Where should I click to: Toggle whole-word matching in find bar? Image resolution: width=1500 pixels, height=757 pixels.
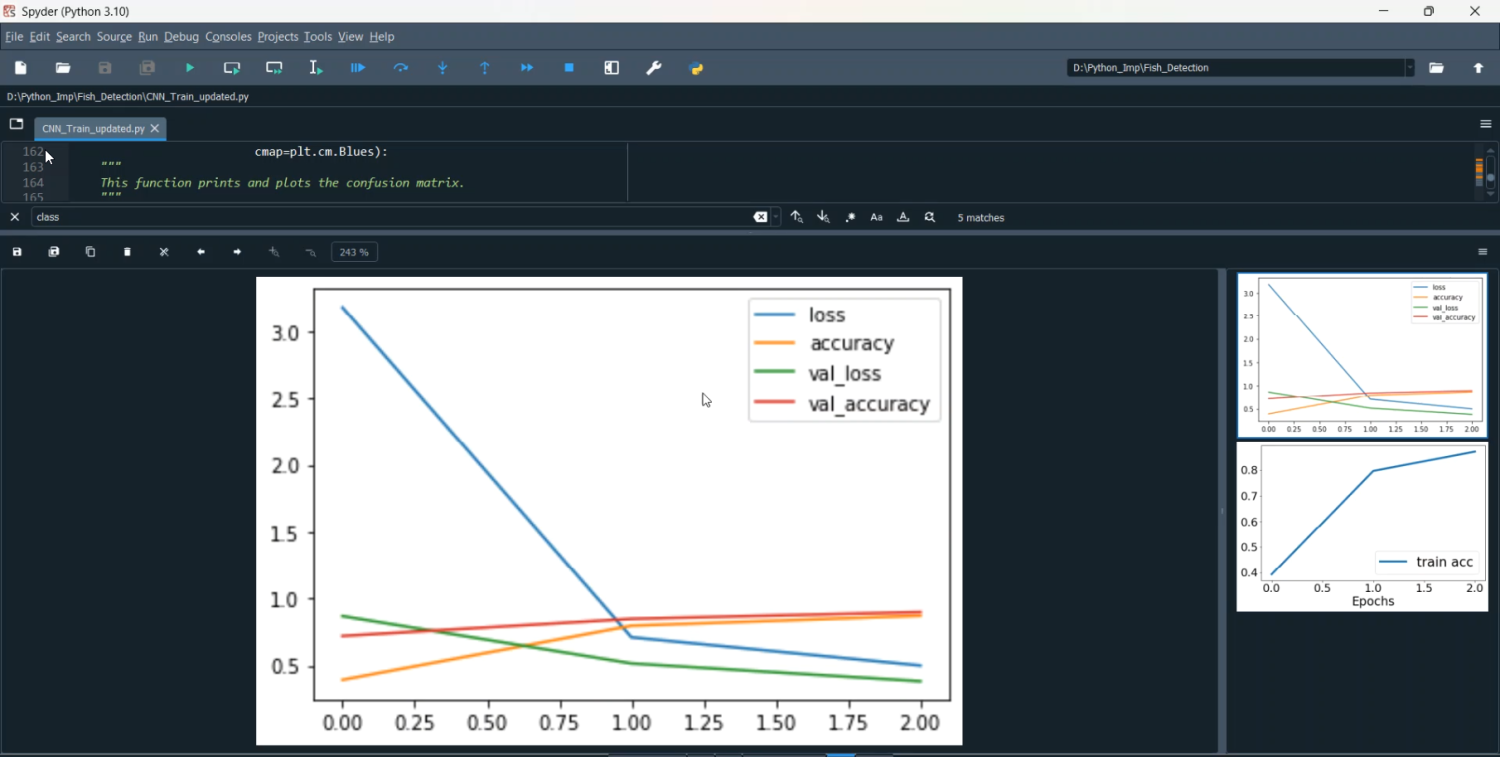(x=903, y=217)
